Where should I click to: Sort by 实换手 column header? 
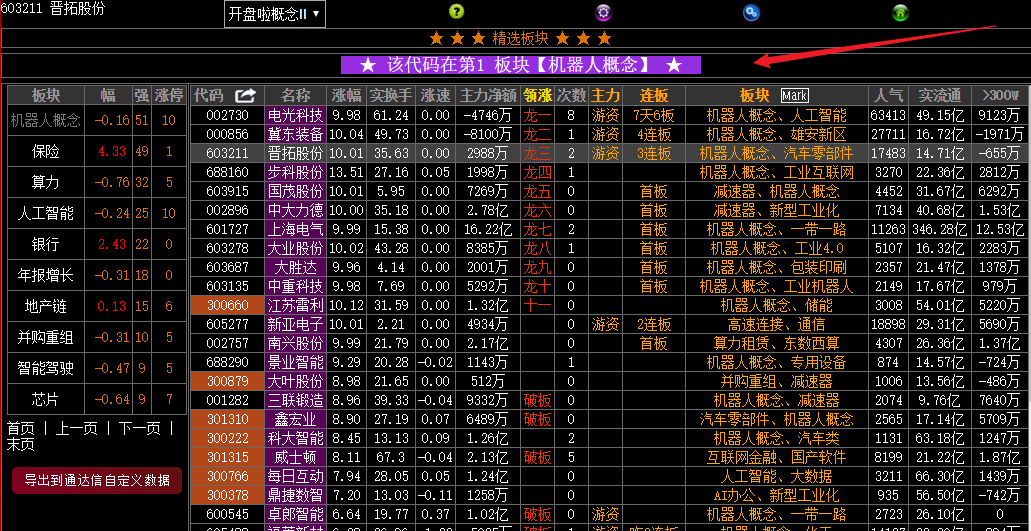390,95
